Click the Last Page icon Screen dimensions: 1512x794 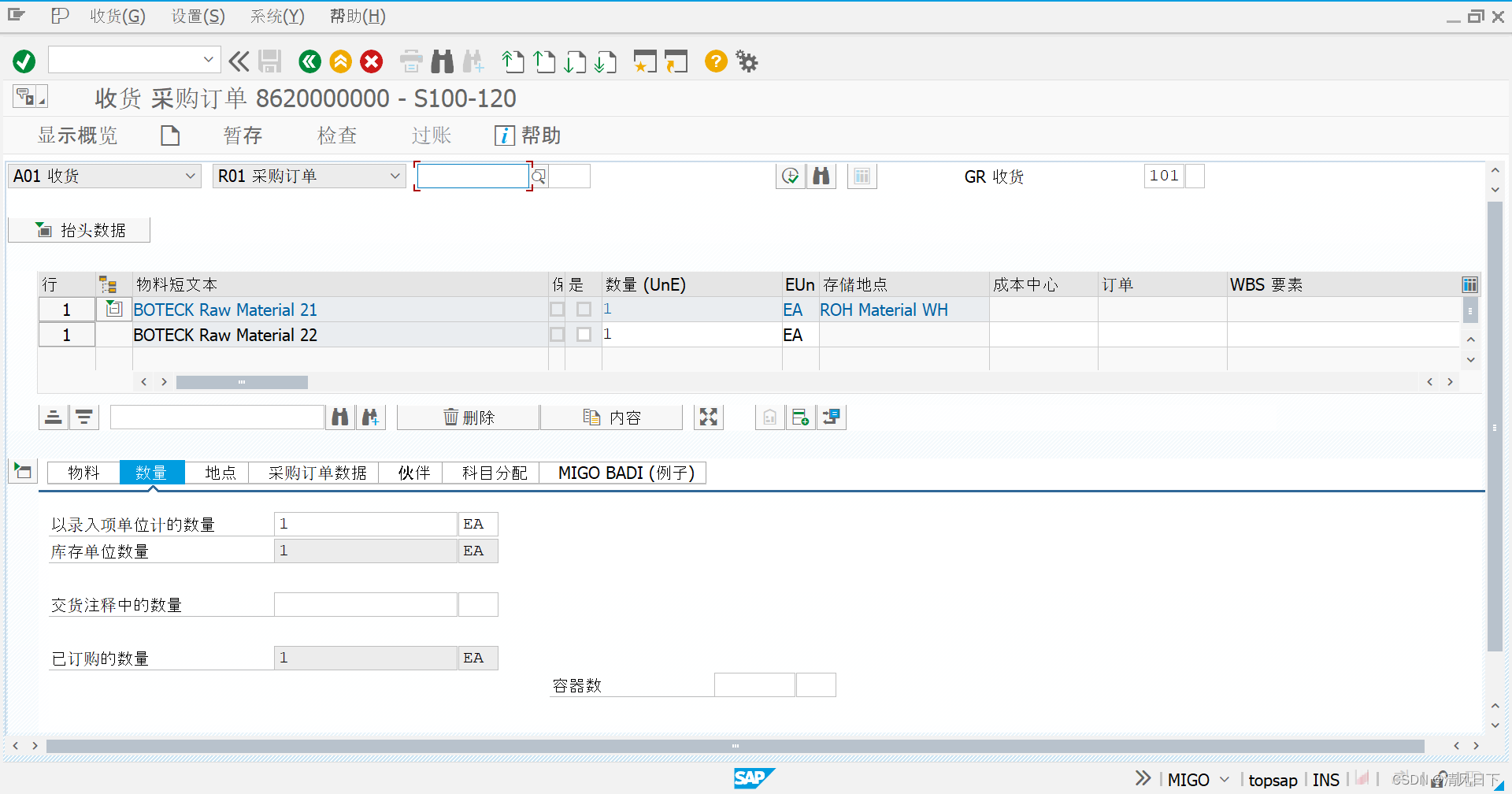[x=606, y=61]
